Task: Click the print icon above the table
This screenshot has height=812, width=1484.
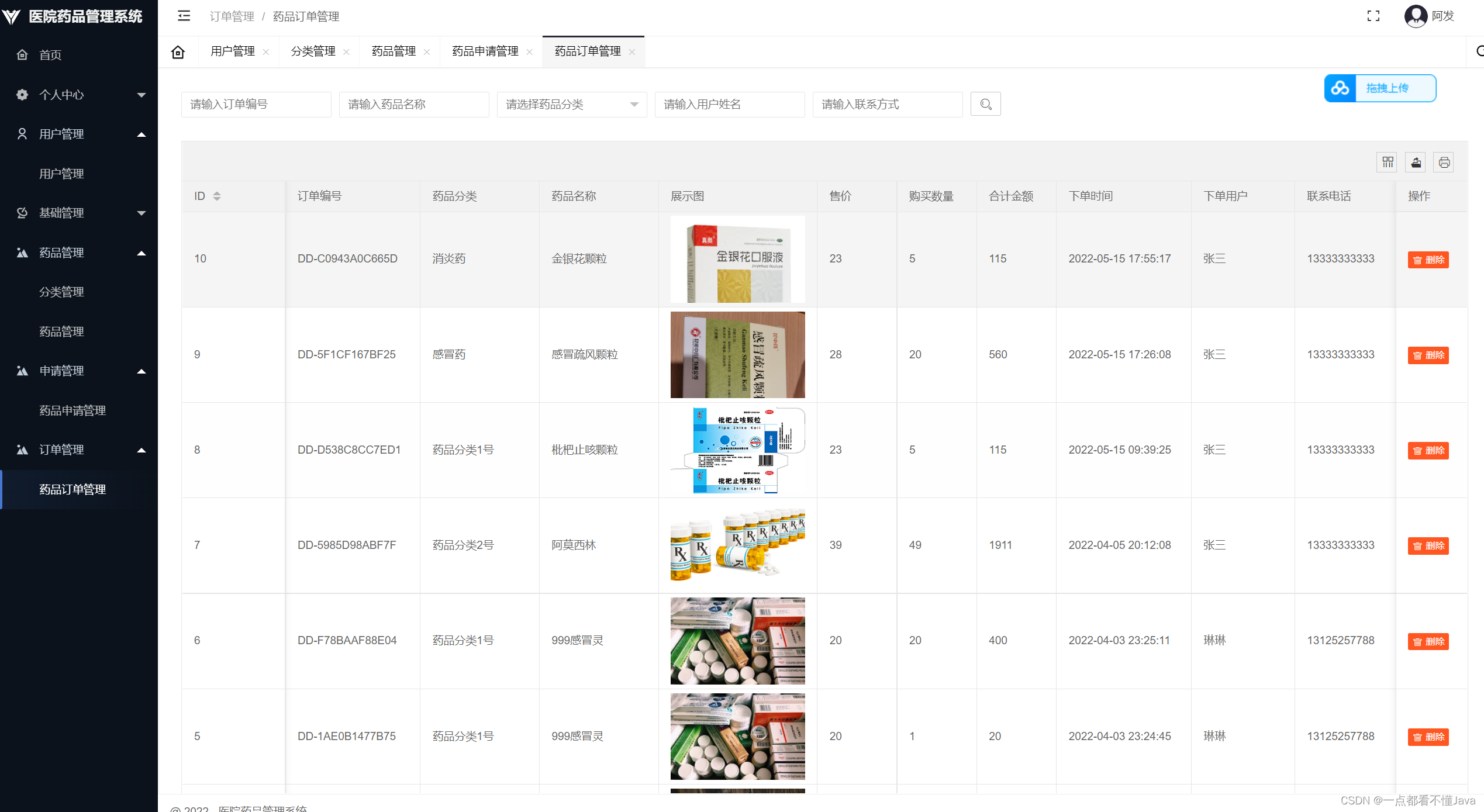Action: pos(1443,162)
